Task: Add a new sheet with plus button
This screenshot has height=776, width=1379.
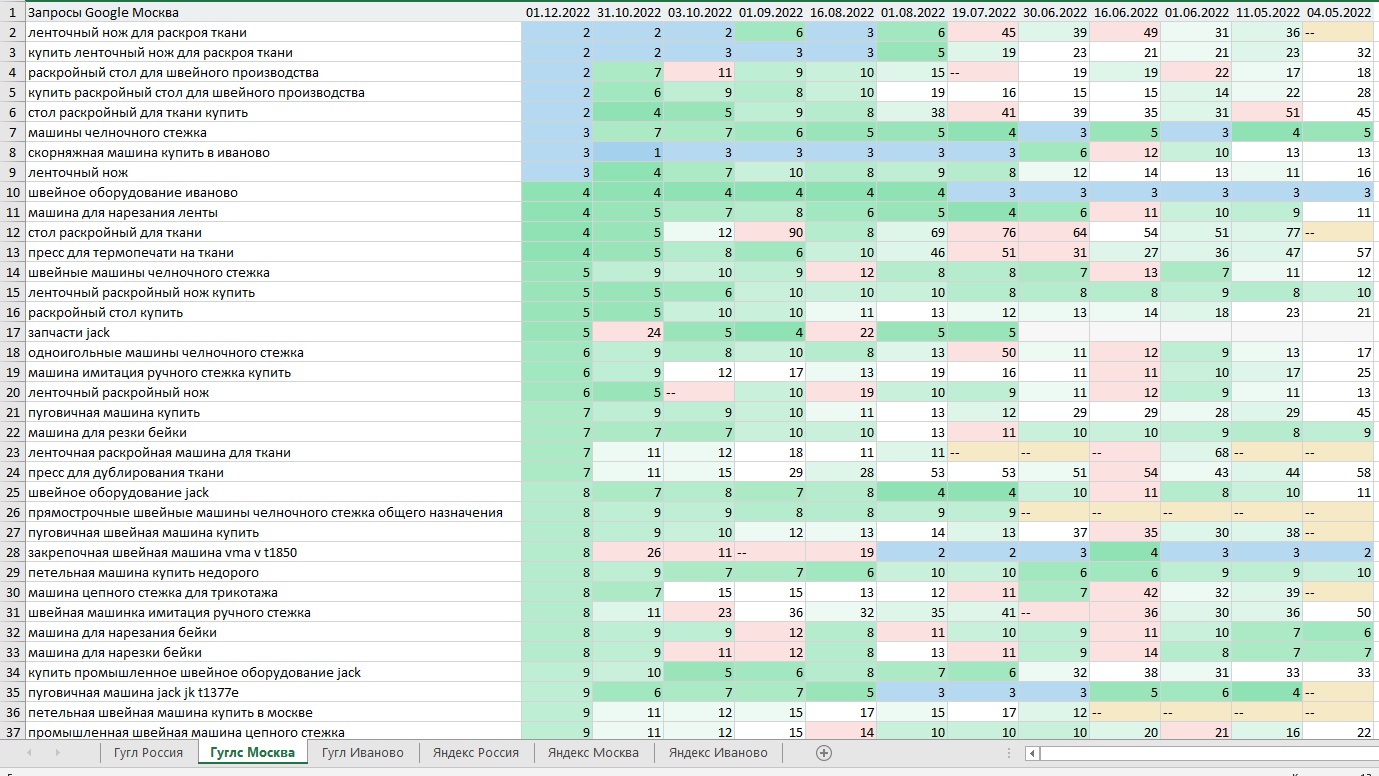Action: click(x=824, y=753)
